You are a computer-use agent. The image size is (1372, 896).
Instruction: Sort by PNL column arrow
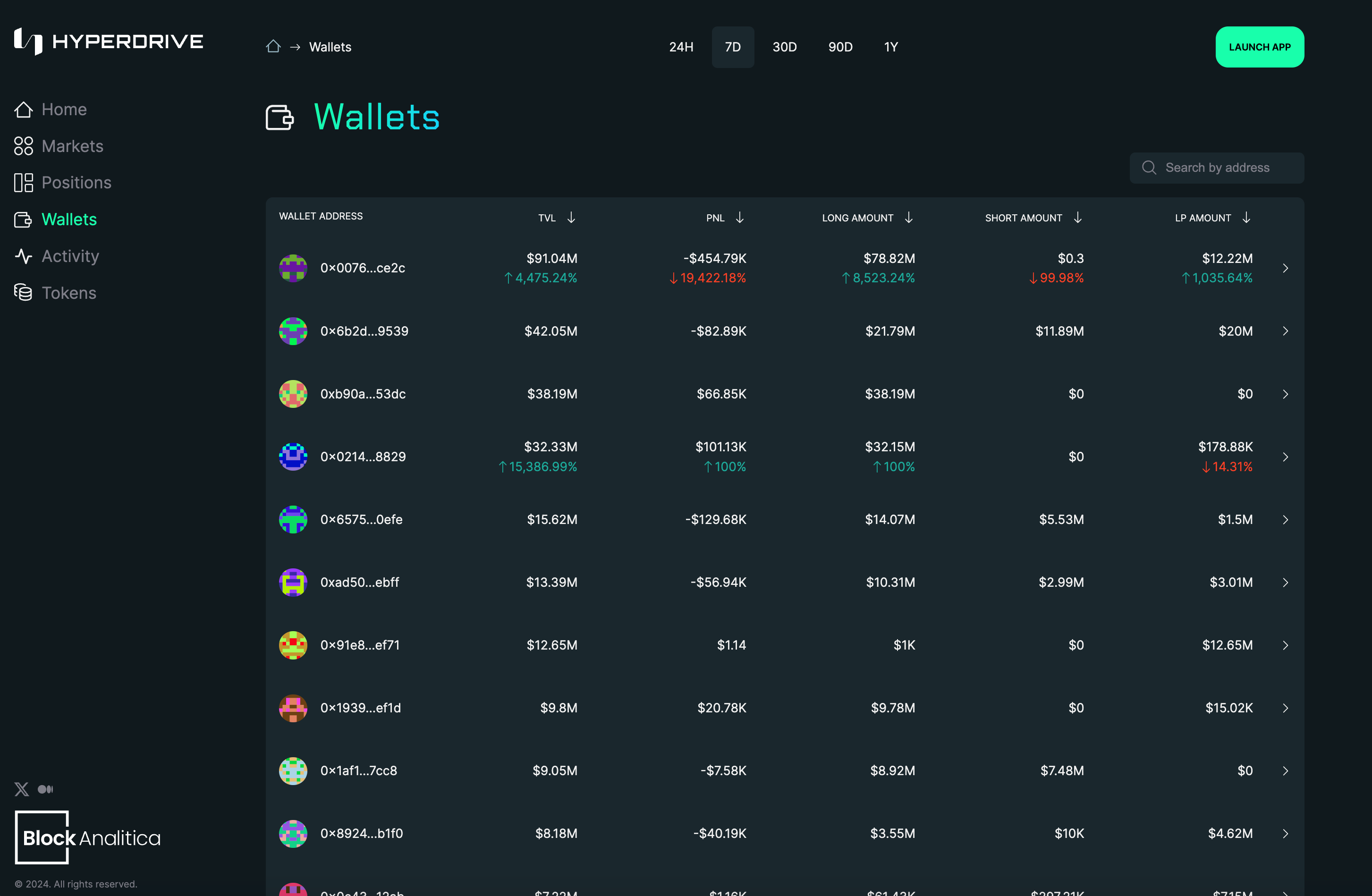click(740, 217)
